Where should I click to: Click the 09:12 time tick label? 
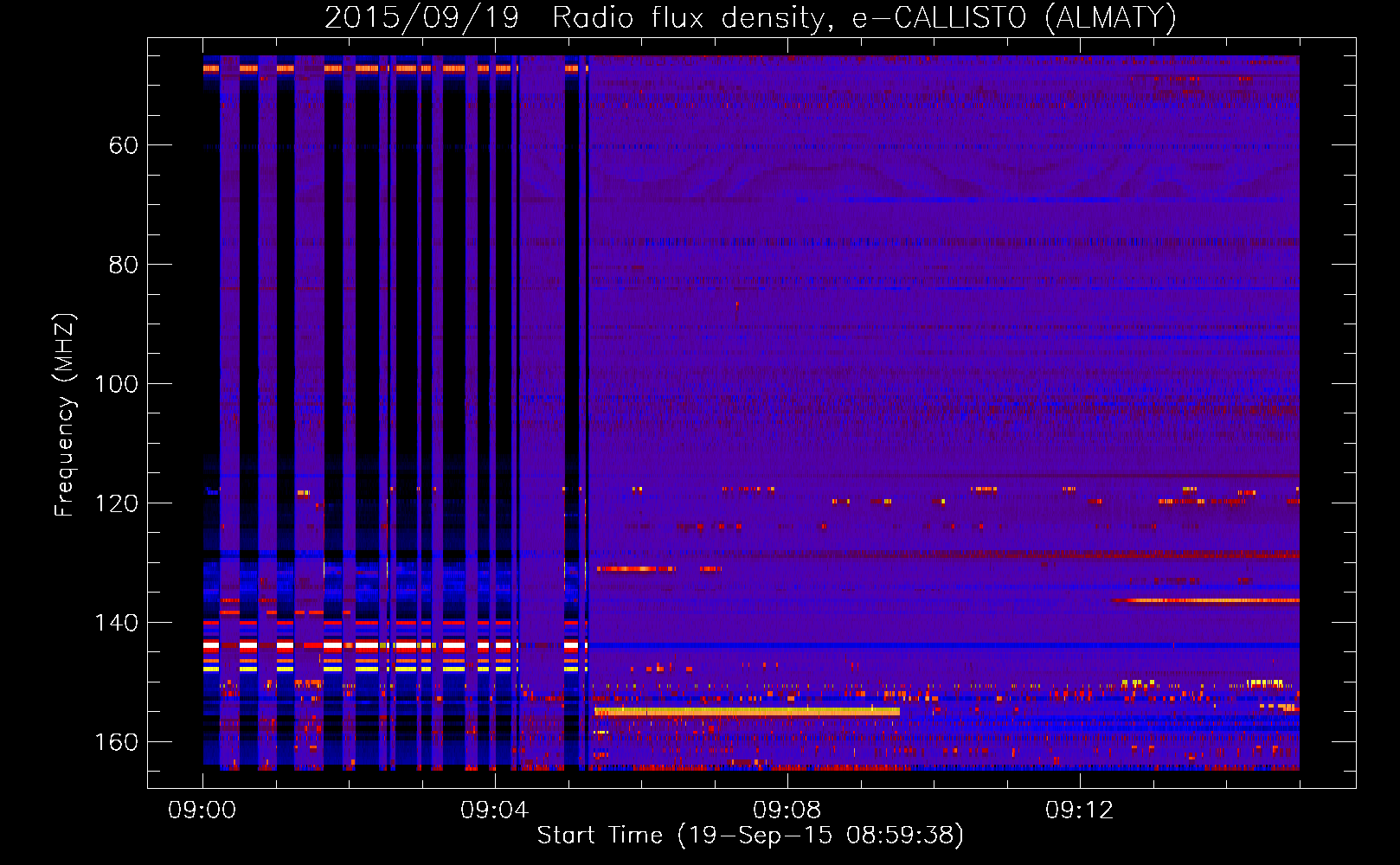[1080, 811]
